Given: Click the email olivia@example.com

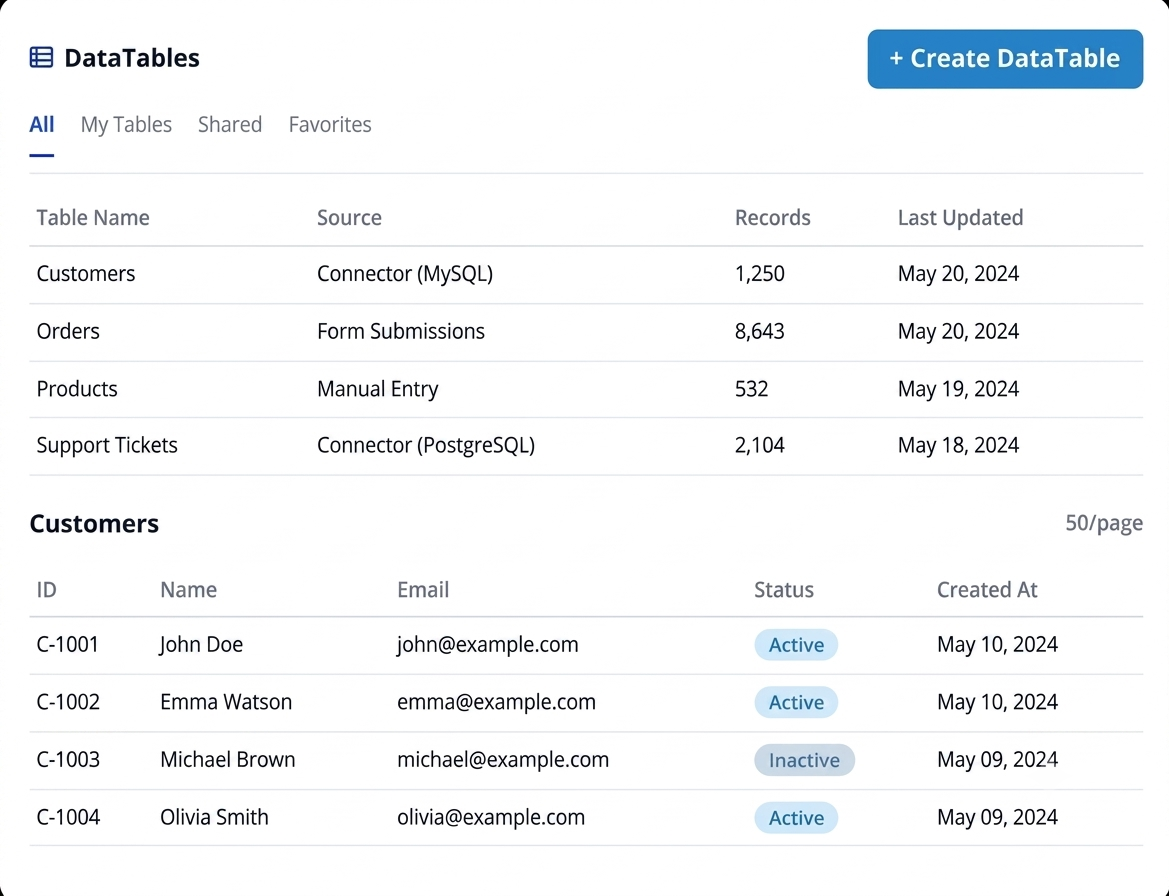Looking at the screenshot, I should click(x=491, y=817).
